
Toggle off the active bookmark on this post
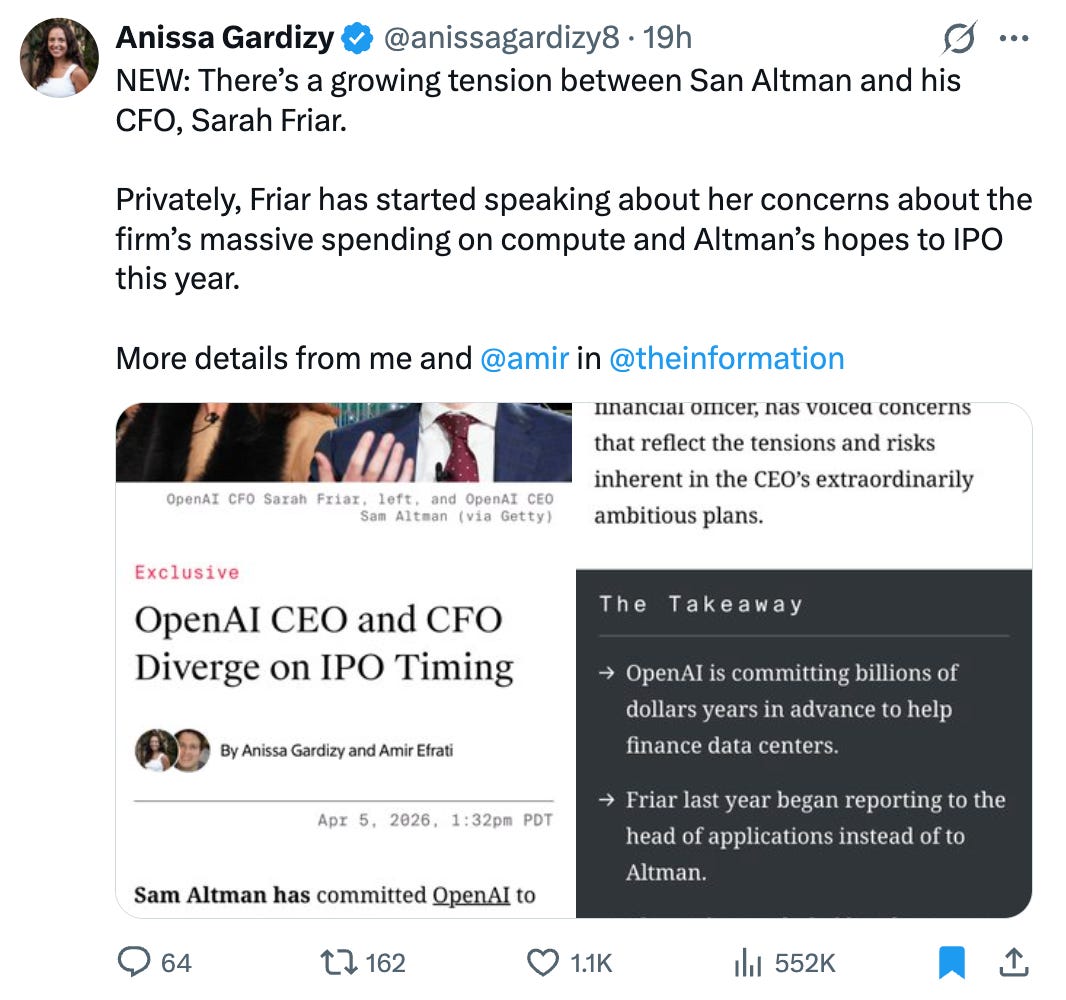click(951, 962)
